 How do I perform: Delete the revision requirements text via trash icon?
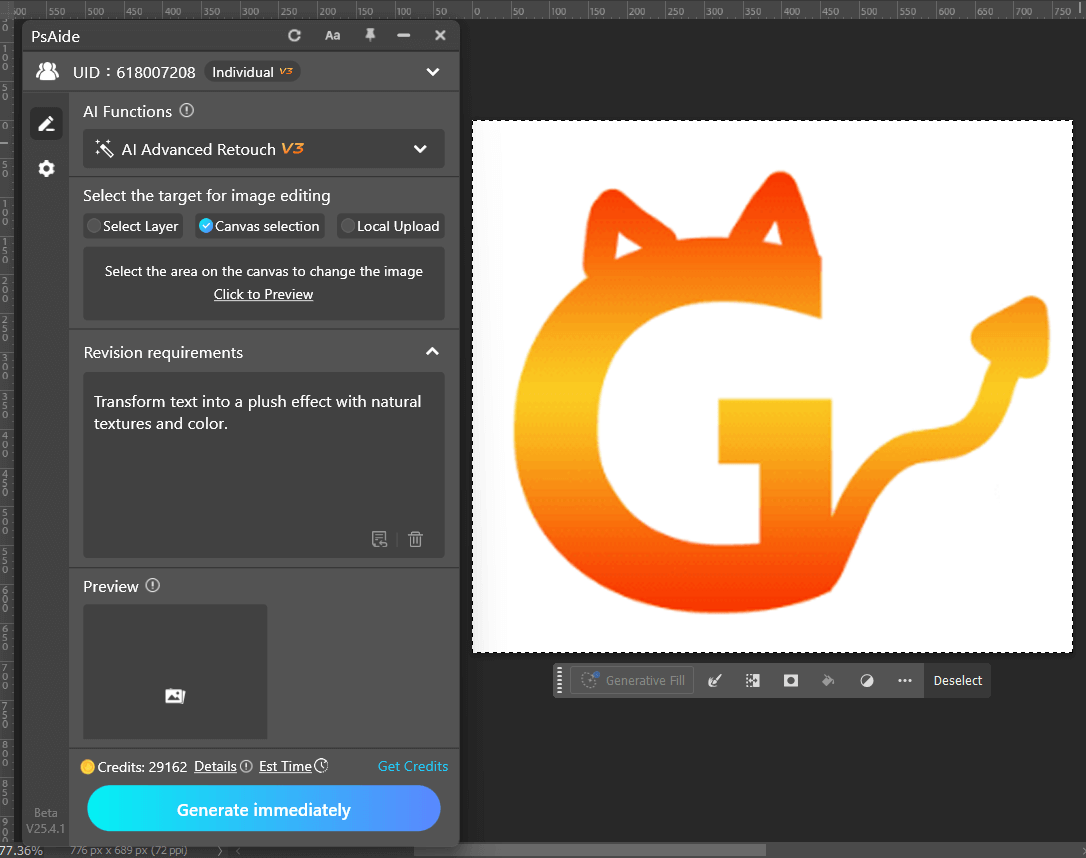pos(415,539)
